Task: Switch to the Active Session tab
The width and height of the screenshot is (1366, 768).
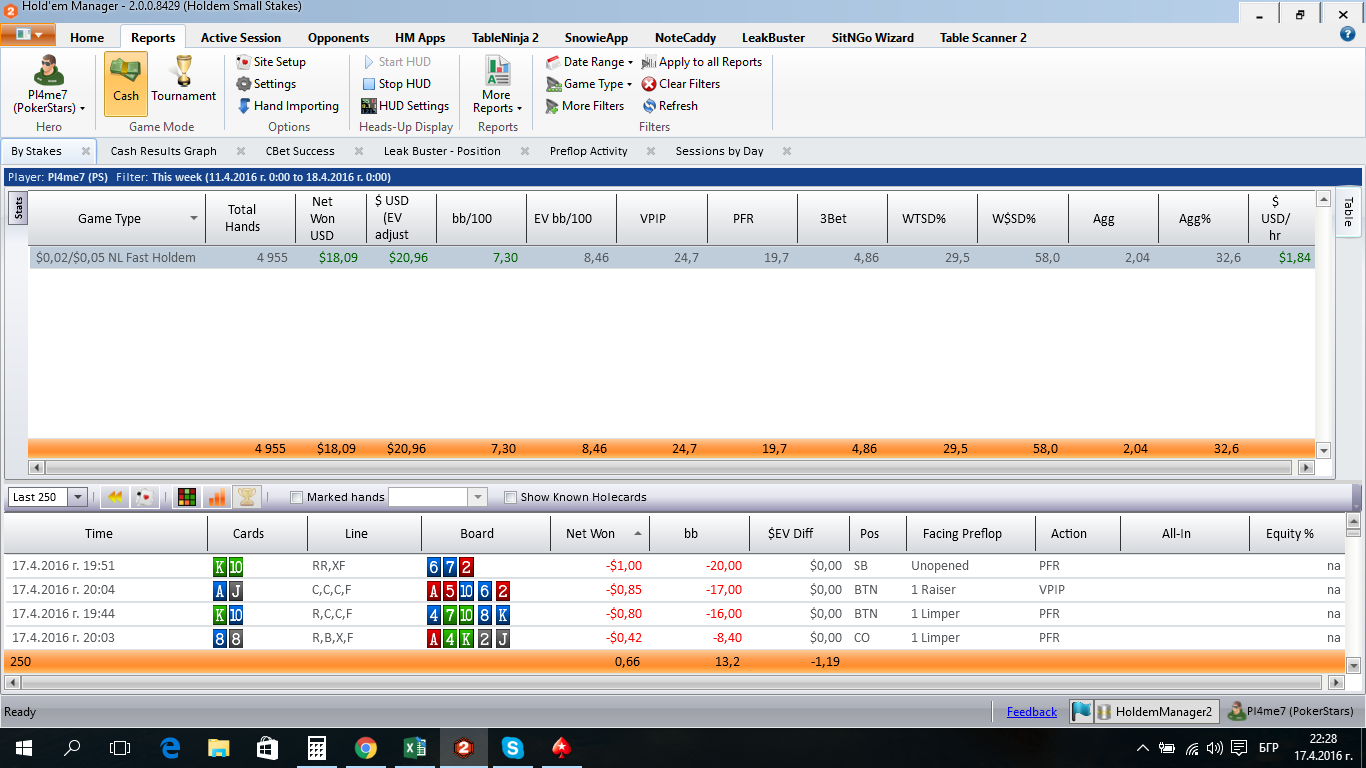Action: [241, 38]
